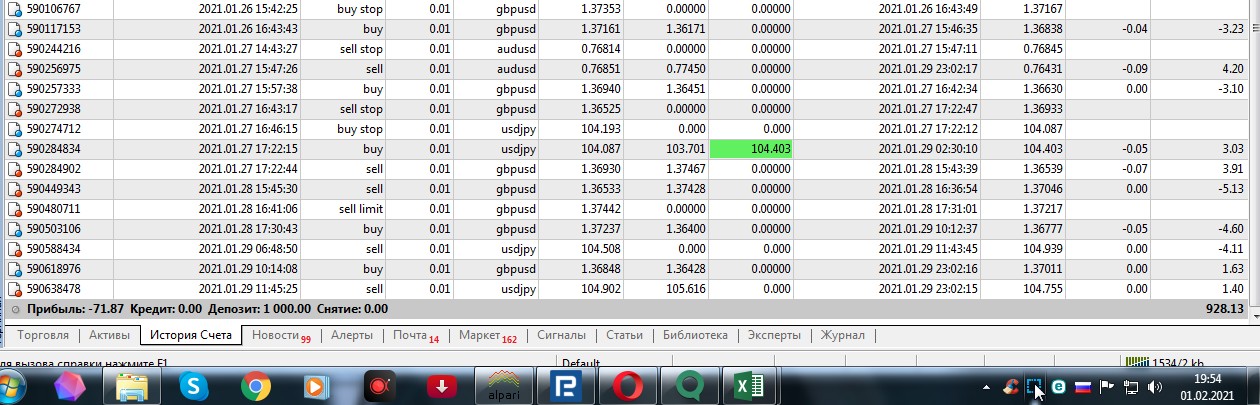The width and height of the screenshot is (1260, 405).
Task: Switch to the Торговля tab
Action: [x=43, y=335]
